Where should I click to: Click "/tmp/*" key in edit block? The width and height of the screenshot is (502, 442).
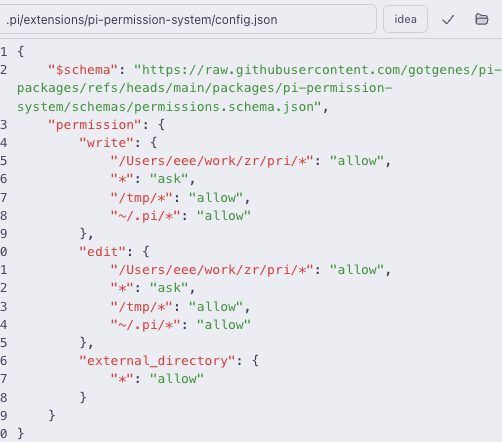click(141, 307)
